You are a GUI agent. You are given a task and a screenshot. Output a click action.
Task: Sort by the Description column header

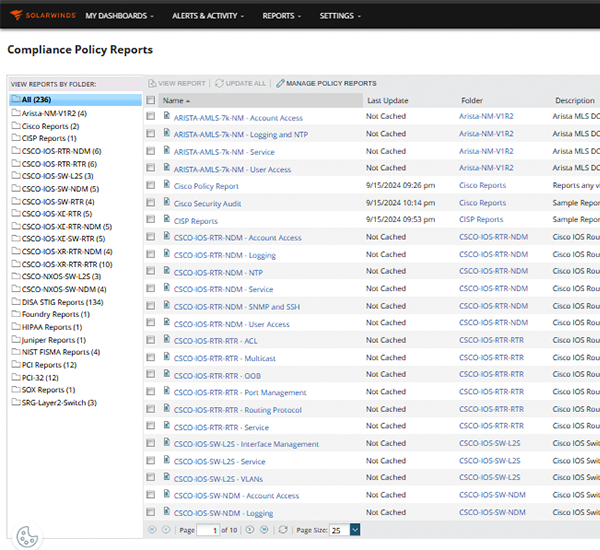coord(575,100)
